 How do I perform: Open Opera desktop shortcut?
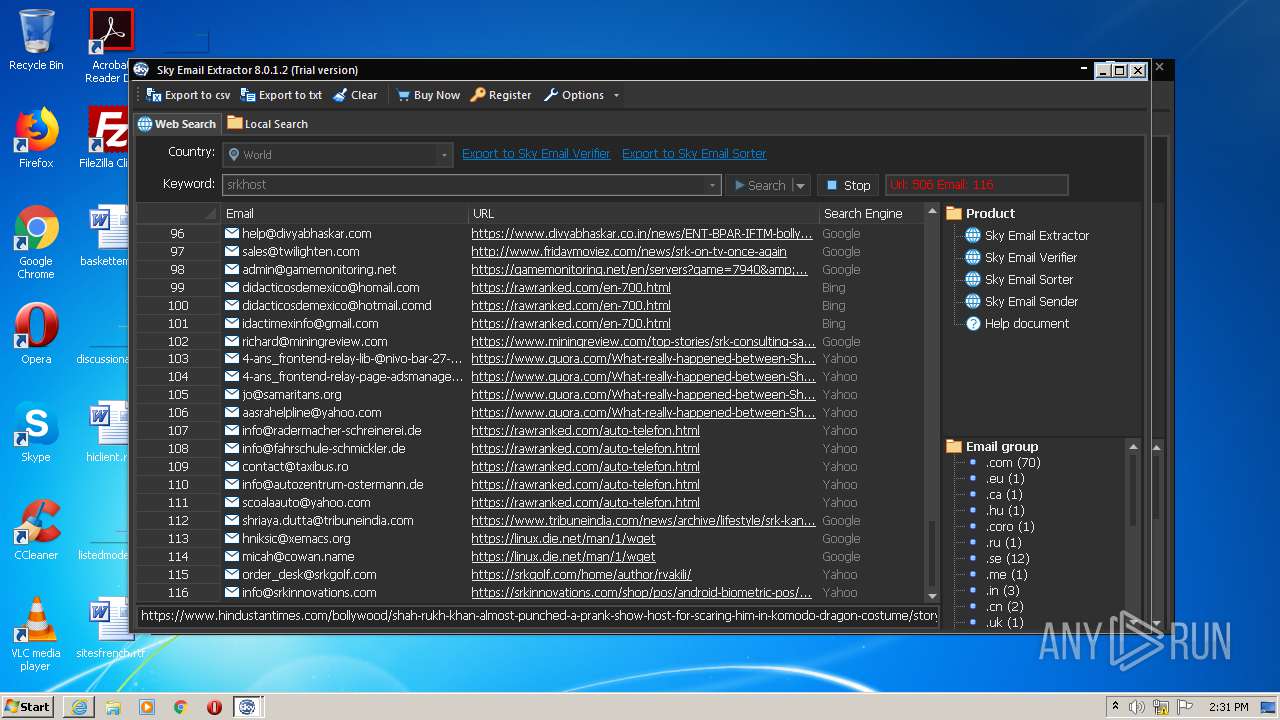click(36, 334)
